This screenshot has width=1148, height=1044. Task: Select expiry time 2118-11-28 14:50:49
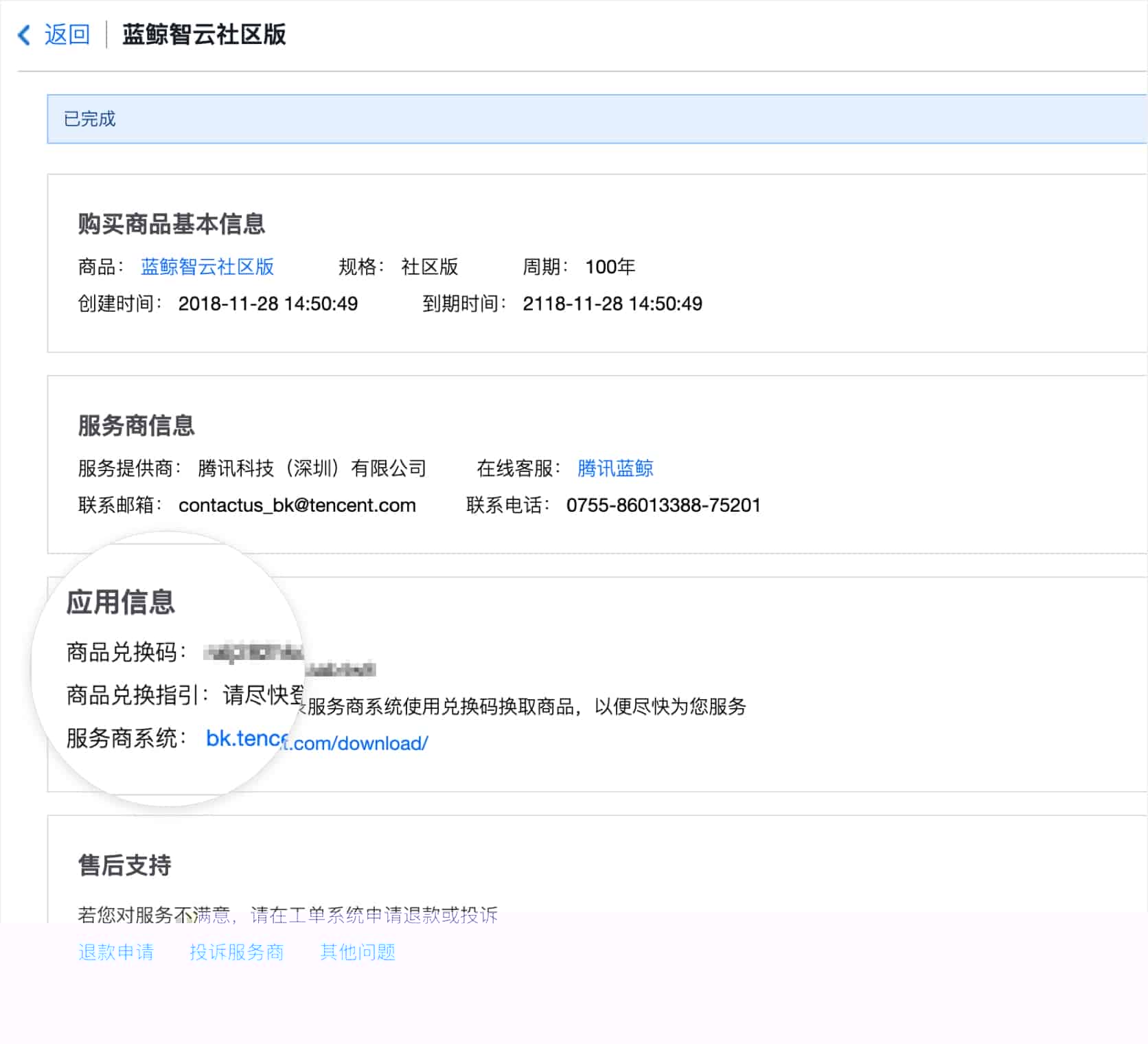(x=612, y=304)
